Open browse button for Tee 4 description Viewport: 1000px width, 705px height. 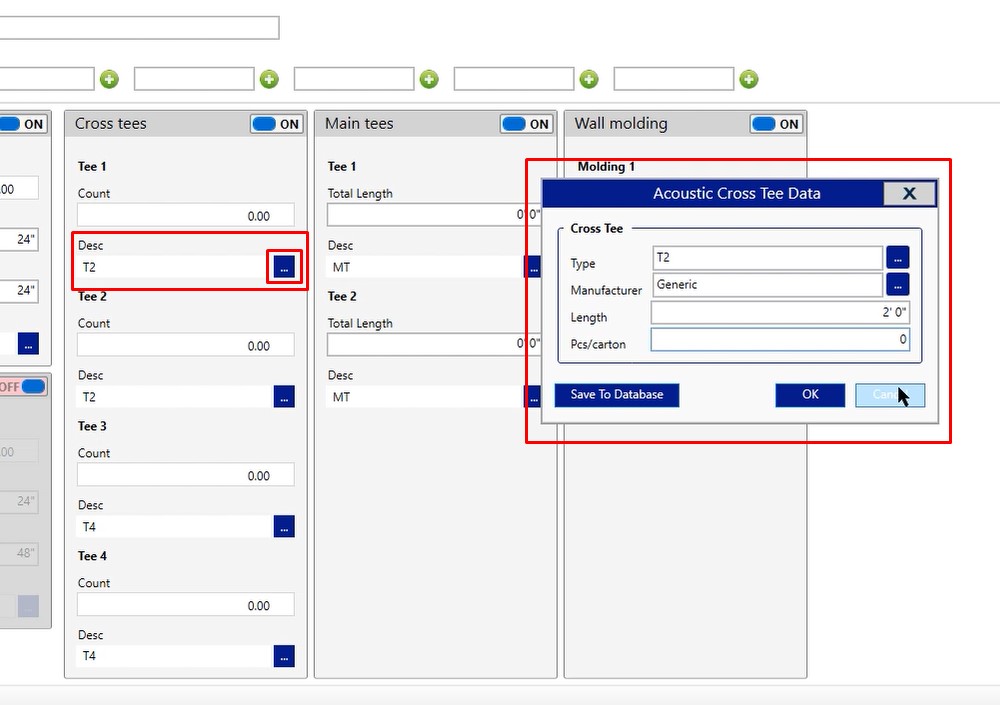coord(284,656)
